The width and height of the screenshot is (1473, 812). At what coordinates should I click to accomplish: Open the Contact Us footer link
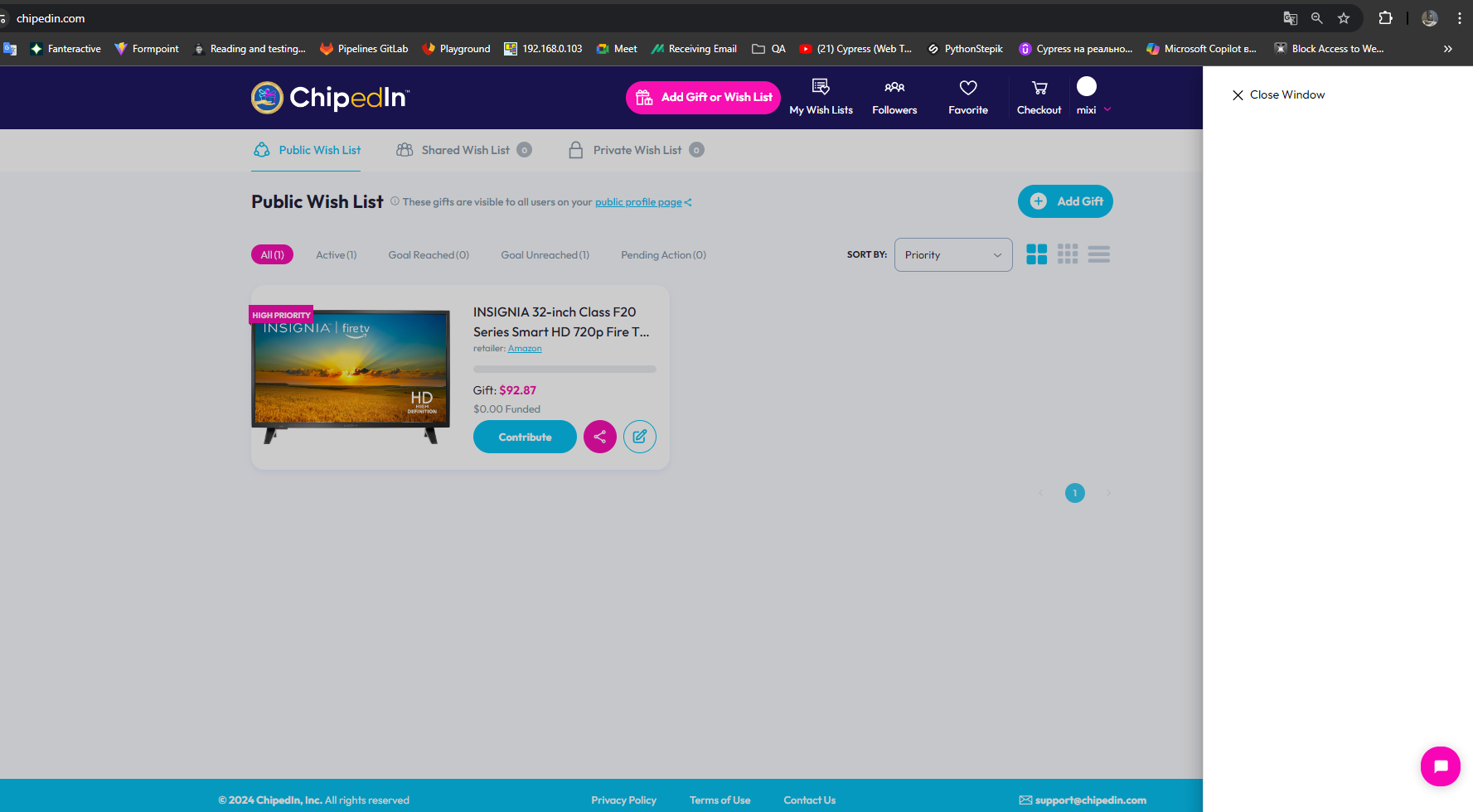point(810,800)
